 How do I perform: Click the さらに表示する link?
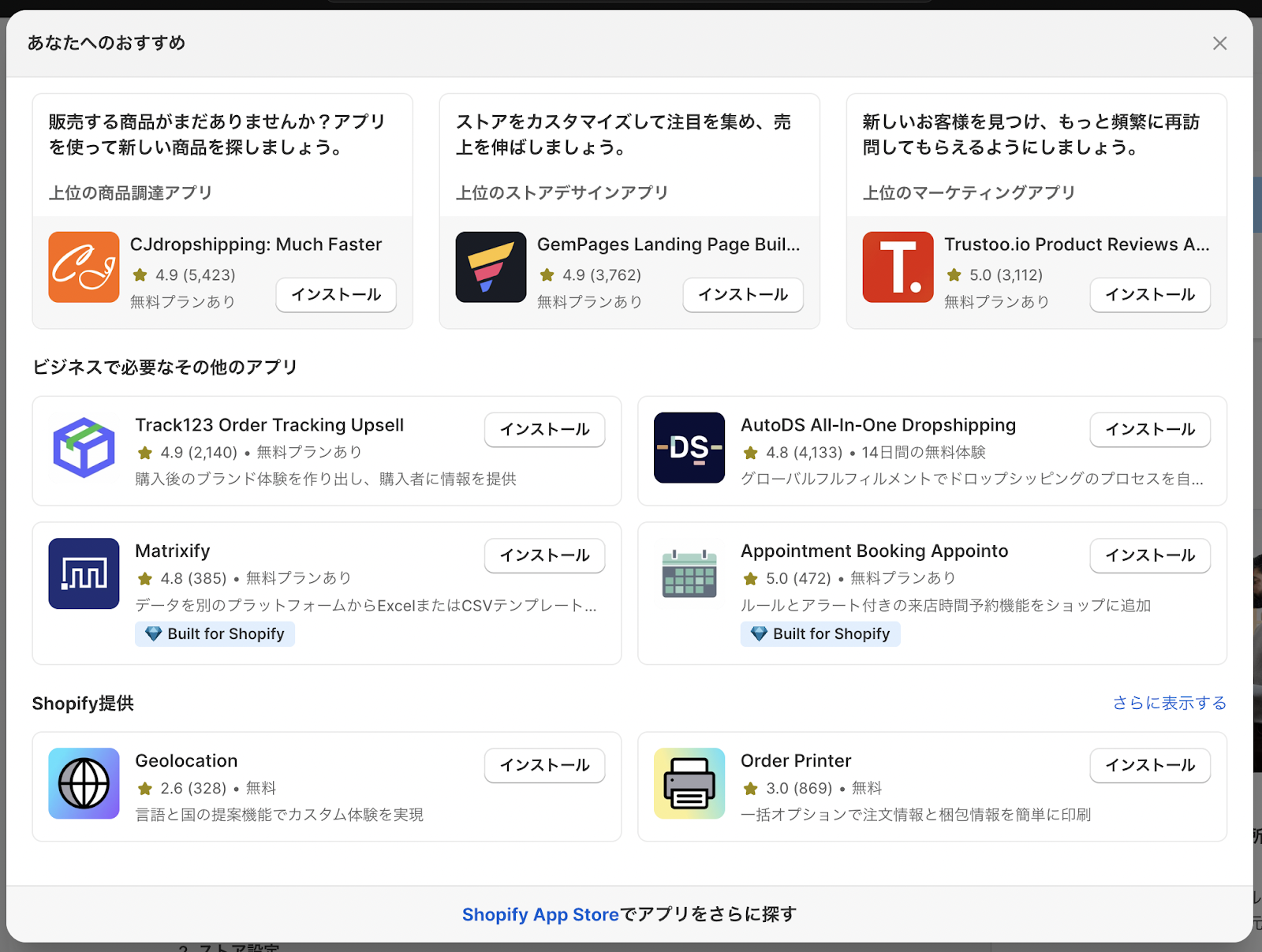(x=1170, y=703)
